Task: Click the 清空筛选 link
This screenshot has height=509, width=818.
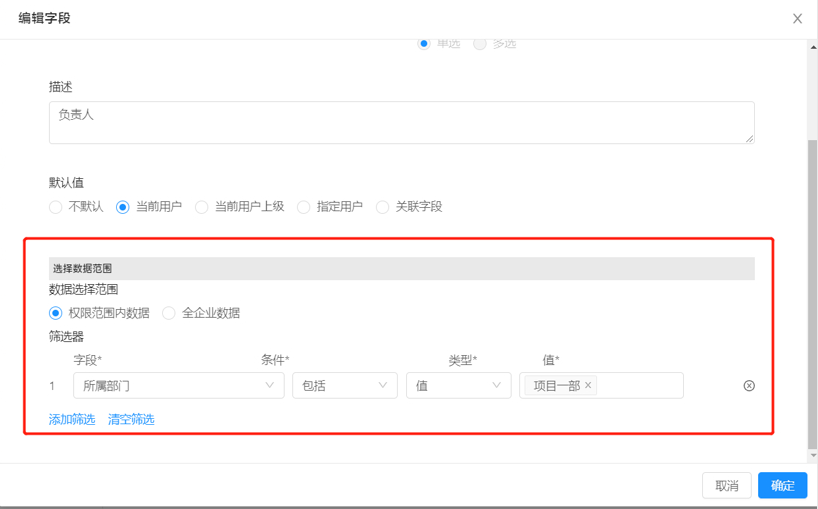Action: click(131, 420)
